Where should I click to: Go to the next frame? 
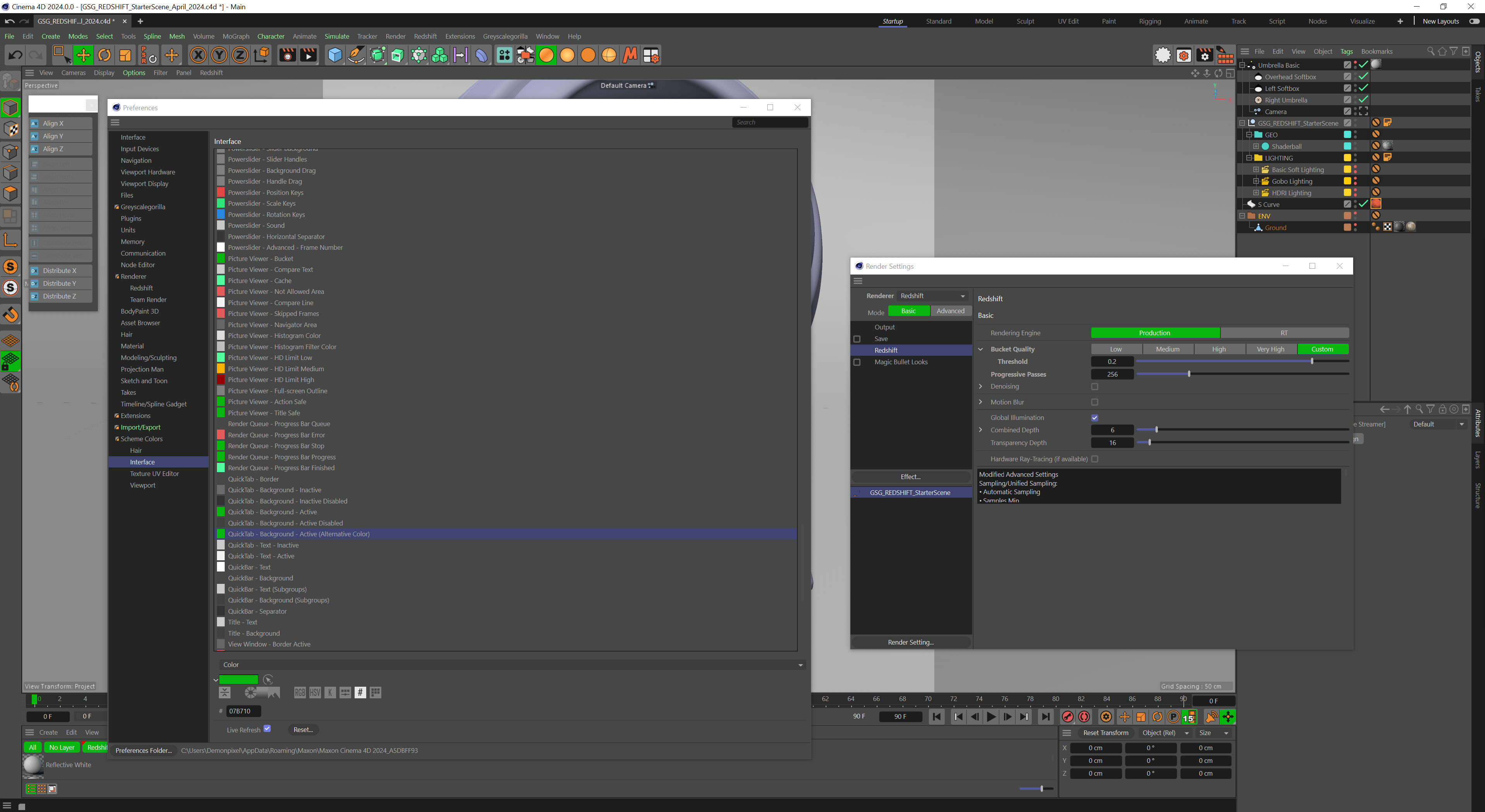(x=1008, y=717)
